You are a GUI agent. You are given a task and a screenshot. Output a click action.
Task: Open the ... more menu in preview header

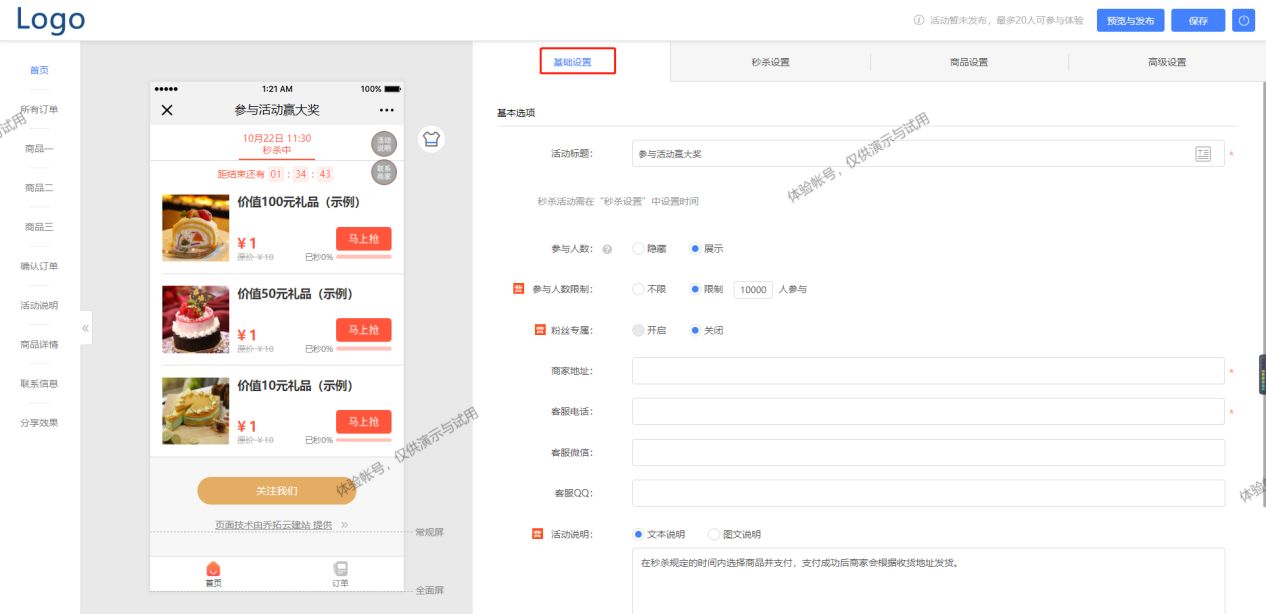[387, 110]
